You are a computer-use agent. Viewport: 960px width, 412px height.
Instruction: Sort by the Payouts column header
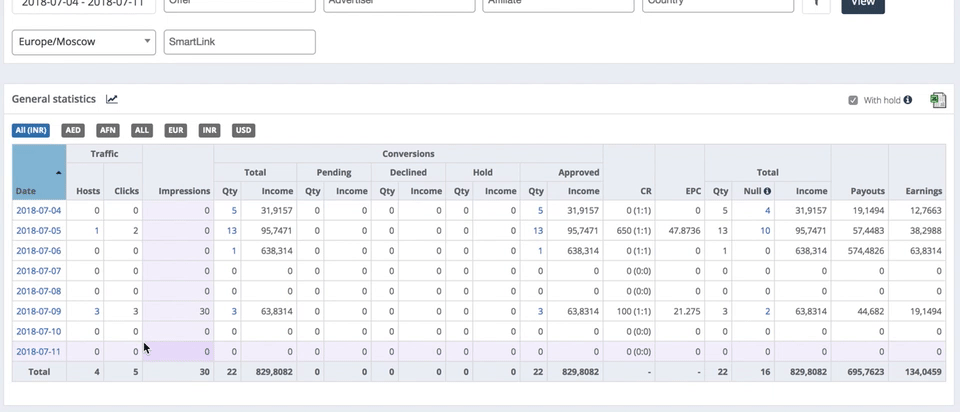pos(868,191)
